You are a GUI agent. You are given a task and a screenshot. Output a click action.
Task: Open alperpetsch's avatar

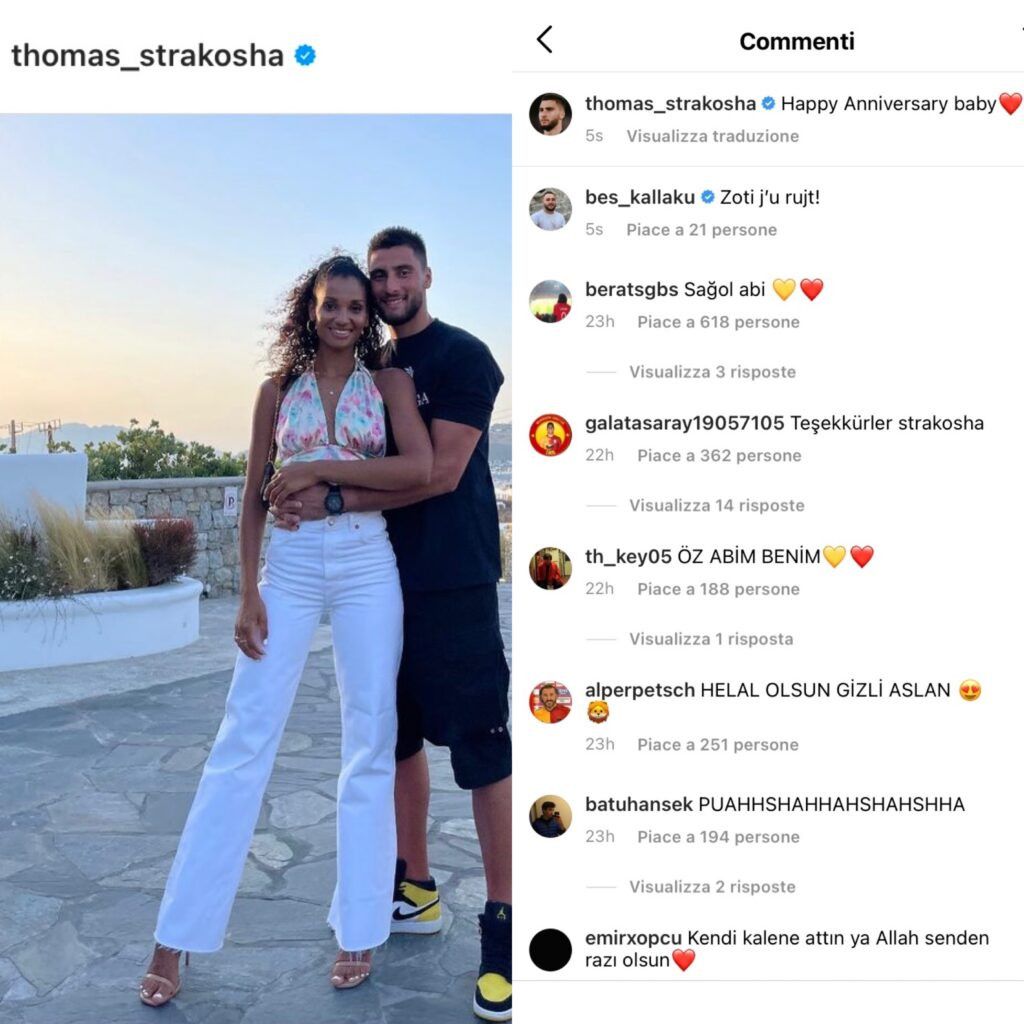click(550, 702)
